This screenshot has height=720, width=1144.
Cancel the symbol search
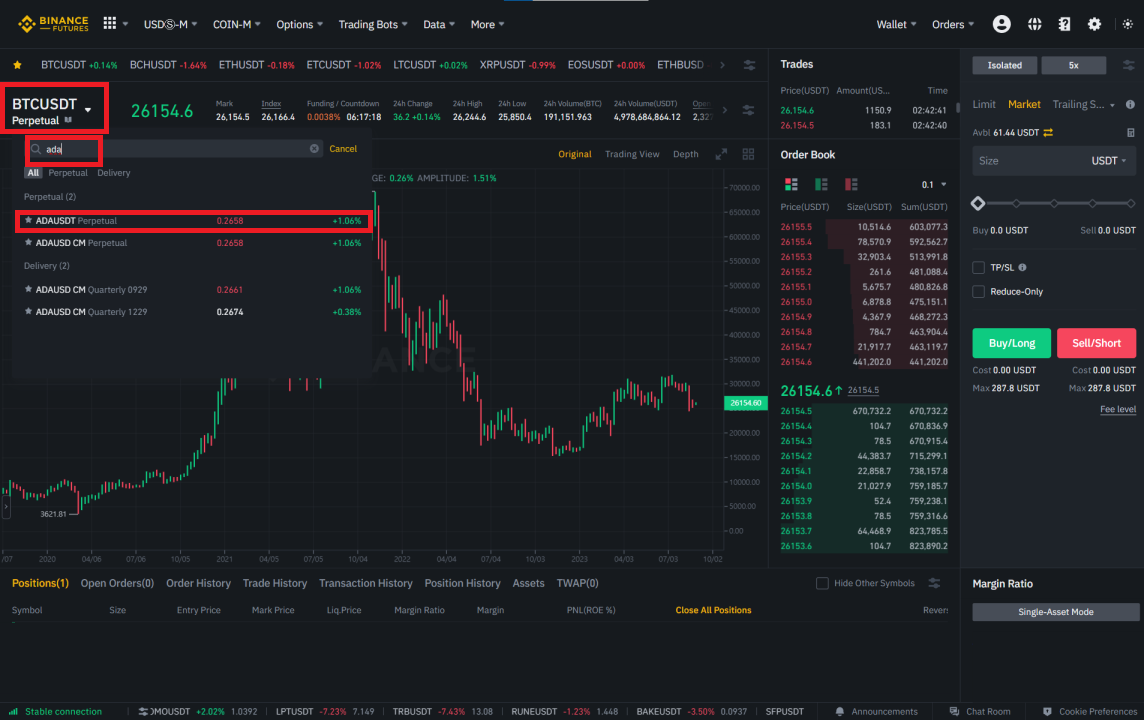tap(343, 148)
